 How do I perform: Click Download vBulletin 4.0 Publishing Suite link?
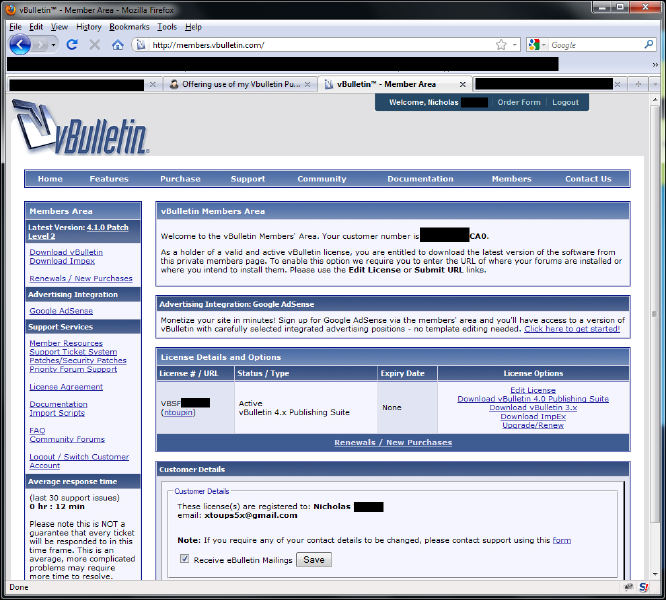533,399
